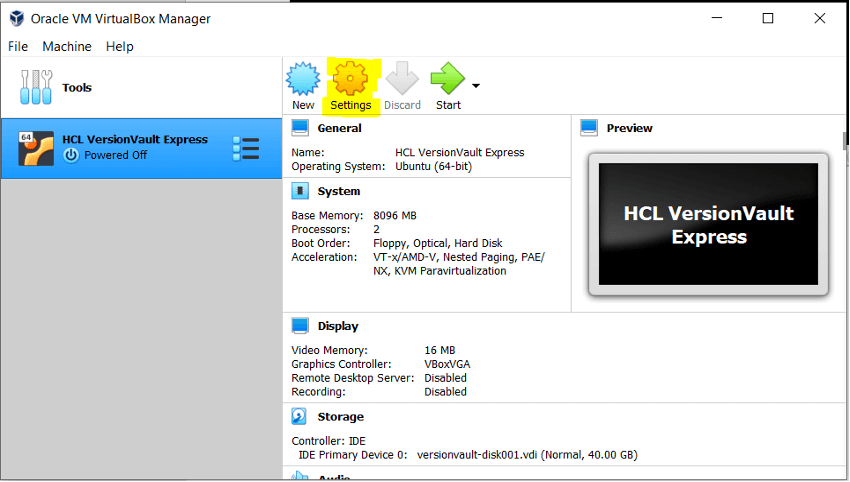Click the Base Memory value 8096 MB

(395, 216)
